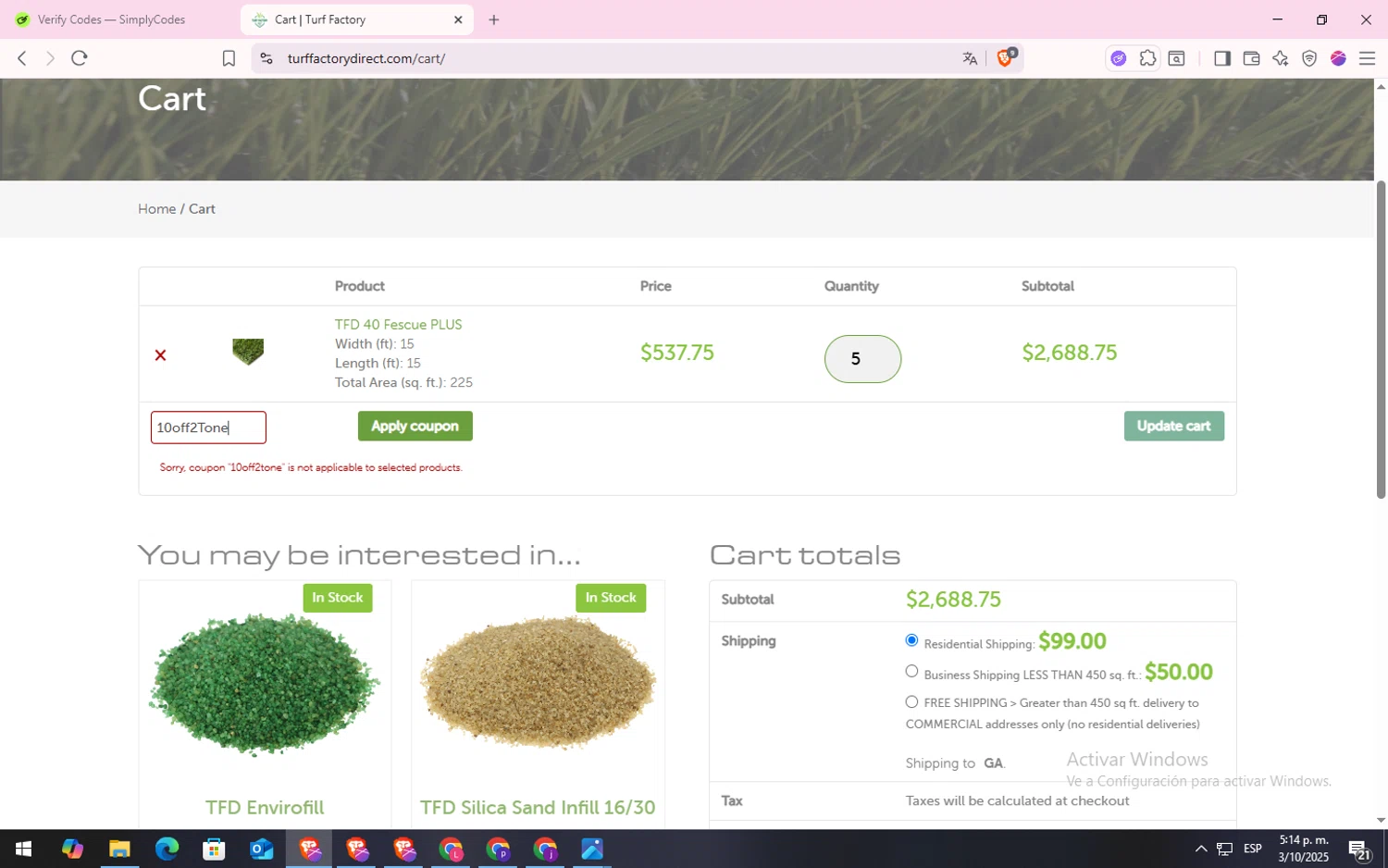Click the Apply coupon button
This screenshot has height=868, width=1388.
point(415,426)
